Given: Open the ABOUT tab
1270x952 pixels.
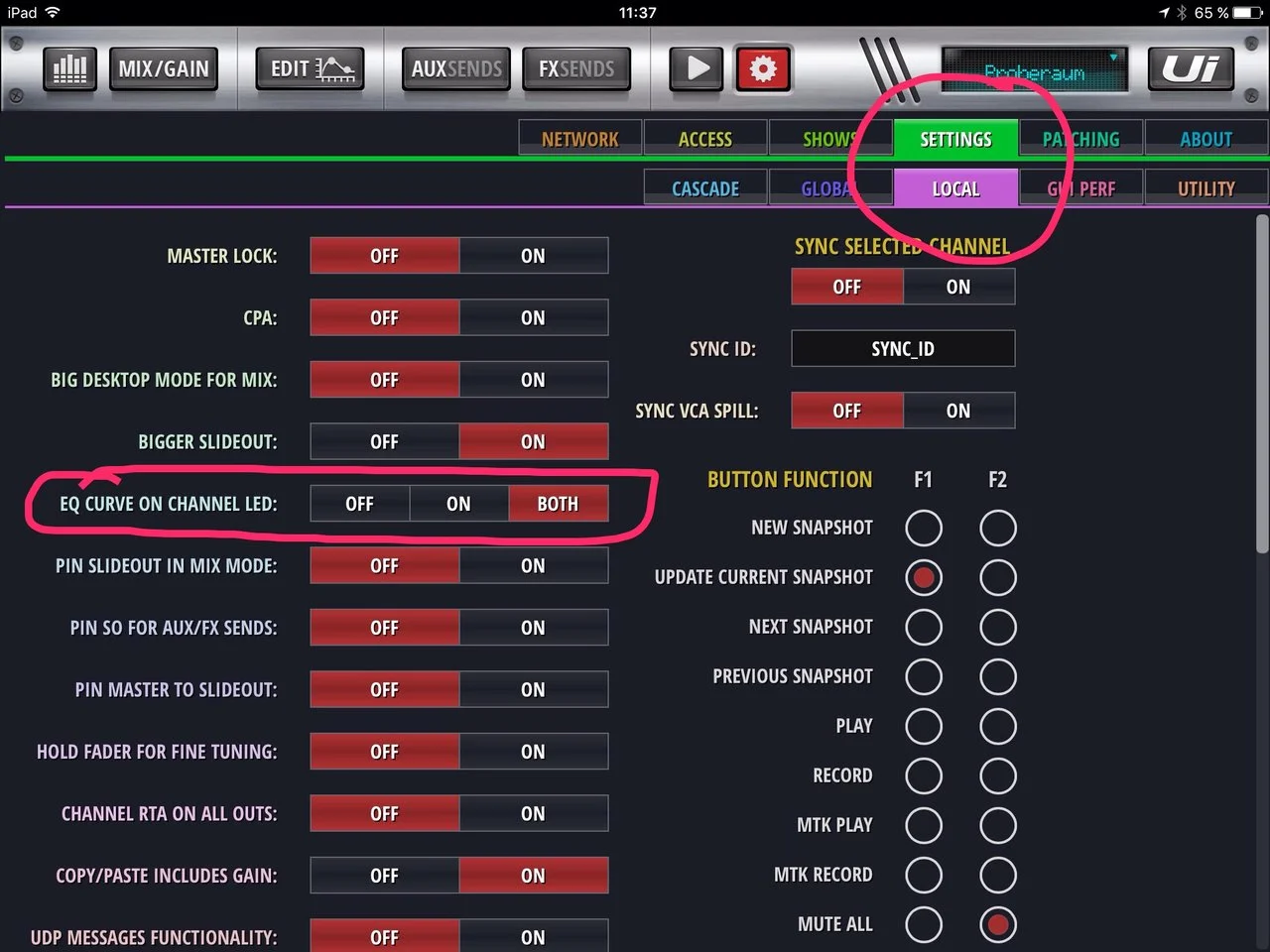Looking at the screenshot, I should [1206, 140].
